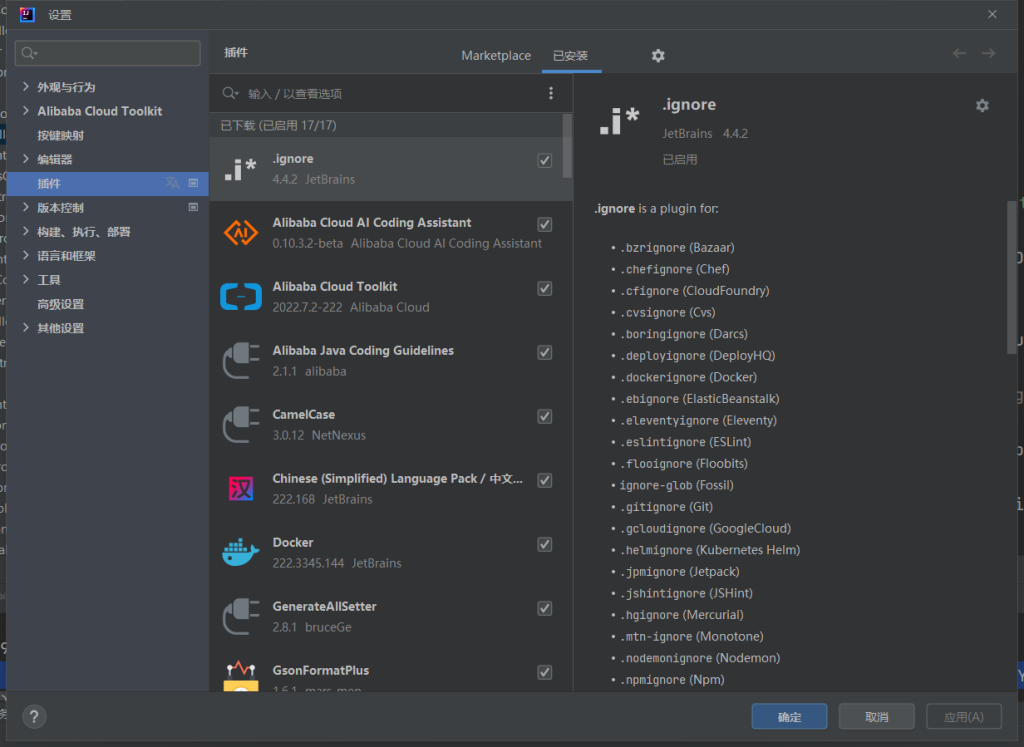Expand the 工具 tree node
Viewport: 1024px width, 747px height.
click(x=25, y=279)
